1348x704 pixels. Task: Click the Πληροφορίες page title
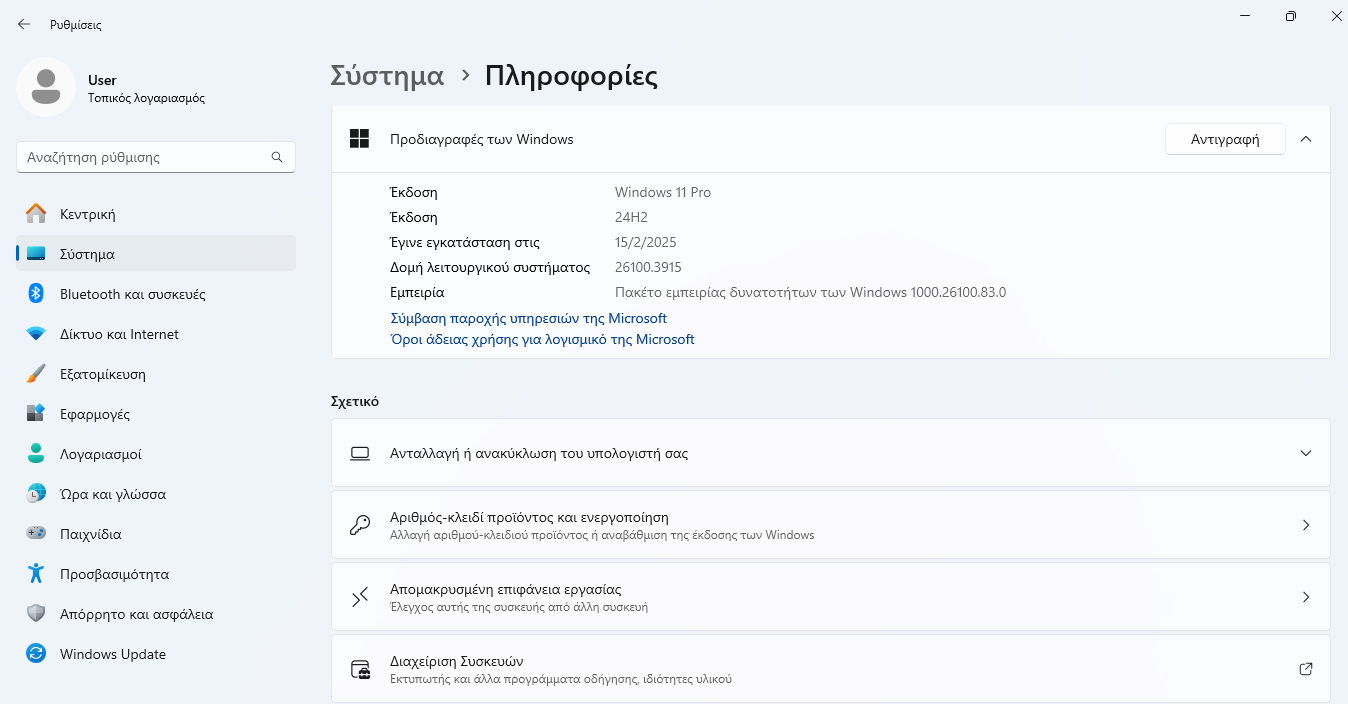tap(571, 76)
